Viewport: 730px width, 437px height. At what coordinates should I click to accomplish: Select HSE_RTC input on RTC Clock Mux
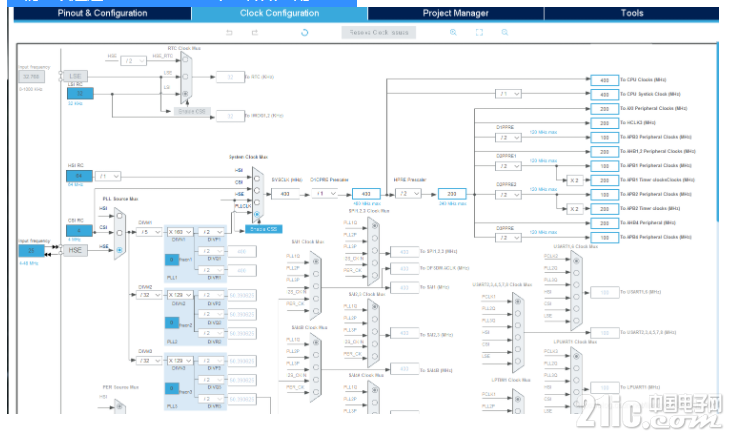(185, 60)
